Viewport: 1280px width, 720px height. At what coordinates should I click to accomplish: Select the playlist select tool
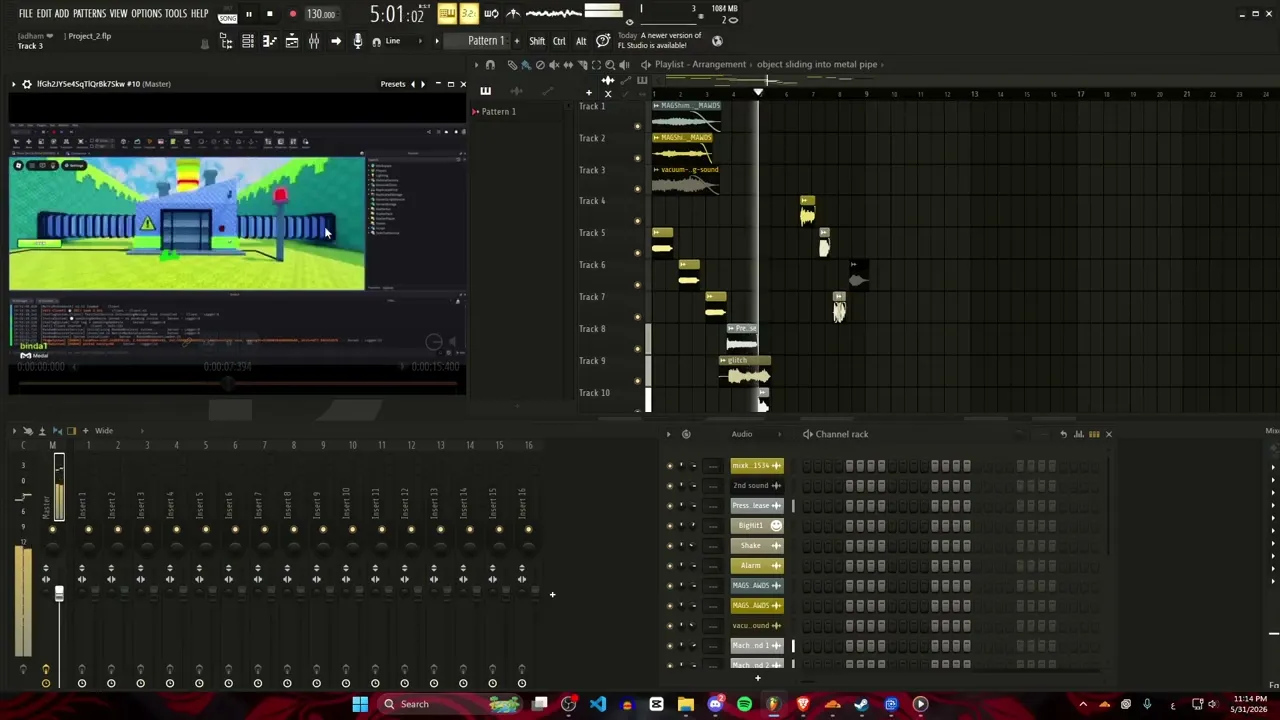point(596,65)
